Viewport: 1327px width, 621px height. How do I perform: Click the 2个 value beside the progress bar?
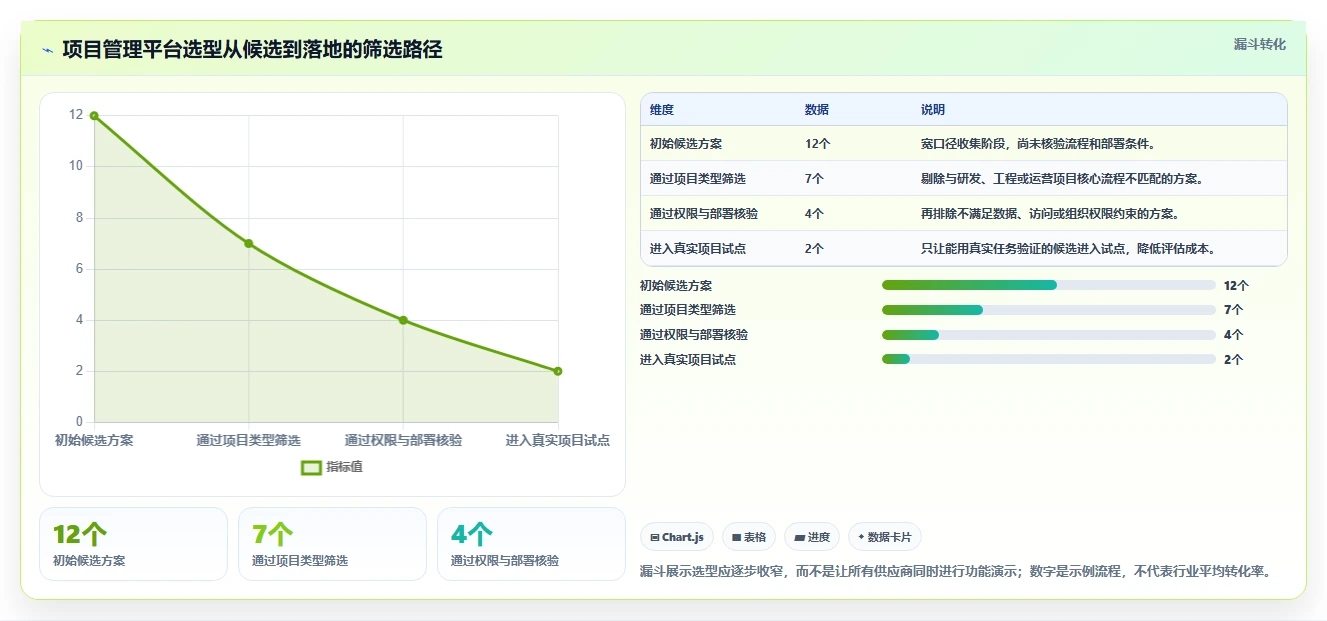point(1234,359)
